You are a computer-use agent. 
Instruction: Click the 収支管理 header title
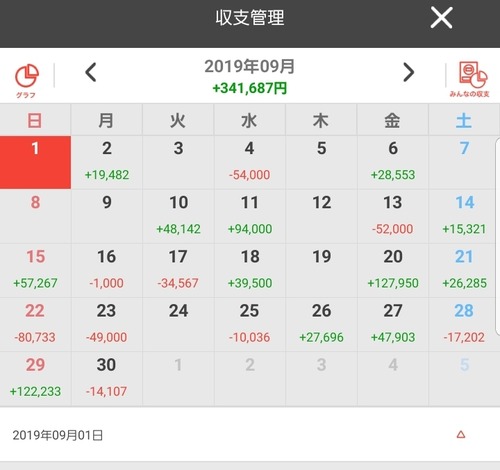(x=250, y=18)
